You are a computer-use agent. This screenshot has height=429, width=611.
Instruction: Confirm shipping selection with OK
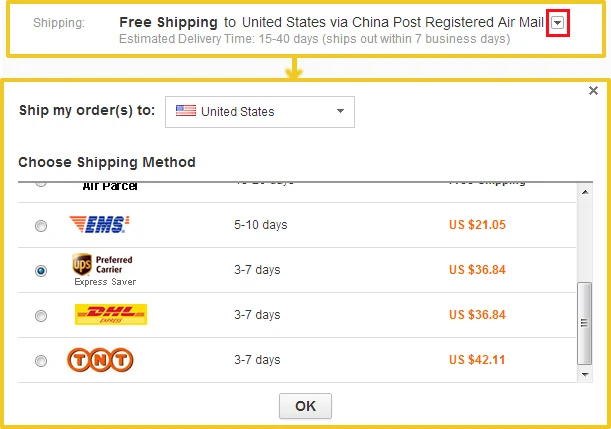(306, 406)
